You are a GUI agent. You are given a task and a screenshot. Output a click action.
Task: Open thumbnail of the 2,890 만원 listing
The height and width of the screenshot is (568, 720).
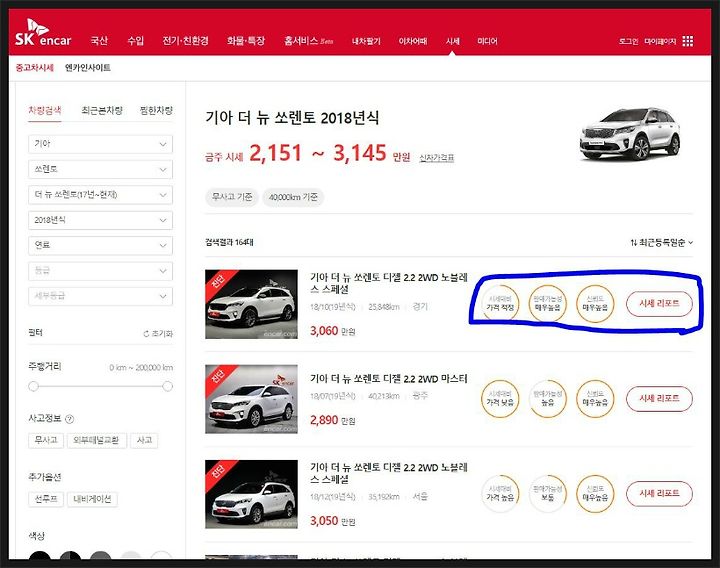pos(251,399)
